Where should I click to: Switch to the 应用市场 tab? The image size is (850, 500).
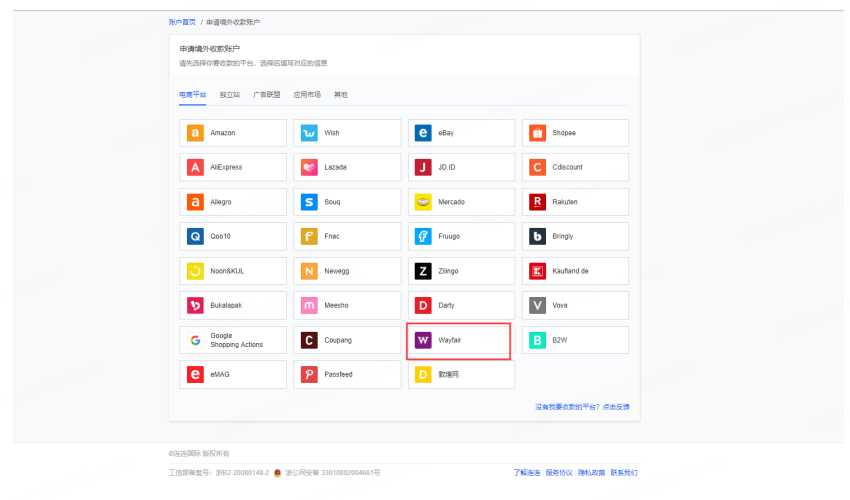(x=304, y=94)
